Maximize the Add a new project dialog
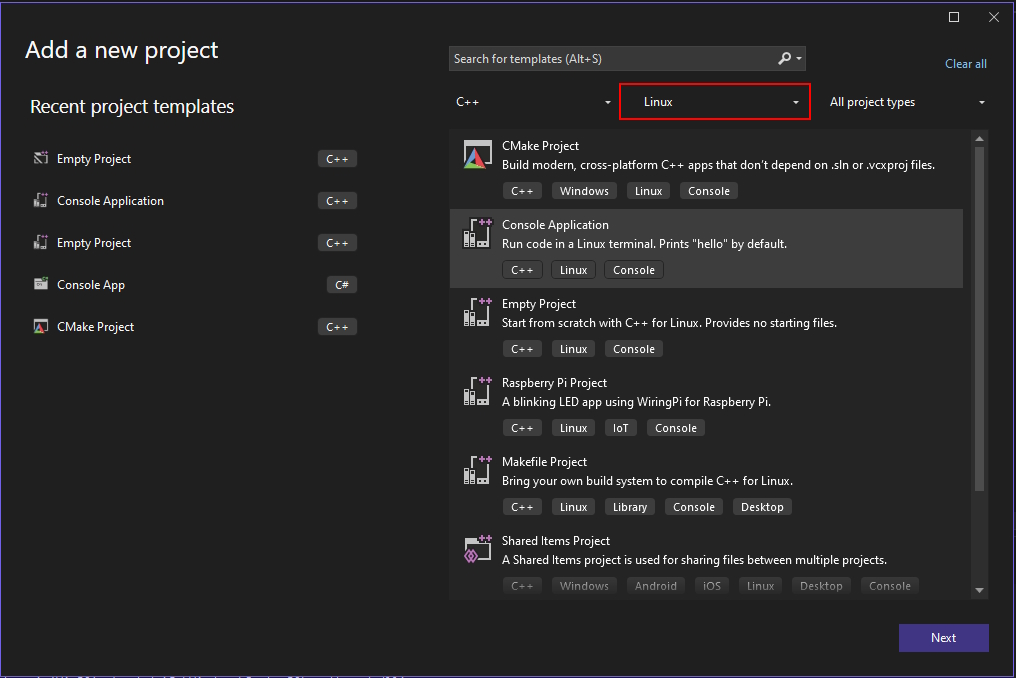The width and height of the screenshot is (1016, 678). [954, 17]
